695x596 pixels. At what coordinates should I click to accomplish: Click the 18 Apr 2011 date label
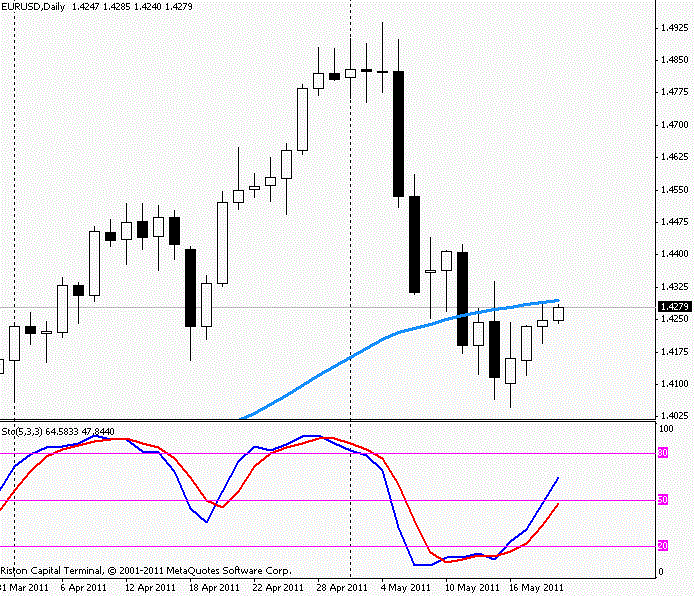(x=214, y=588)
